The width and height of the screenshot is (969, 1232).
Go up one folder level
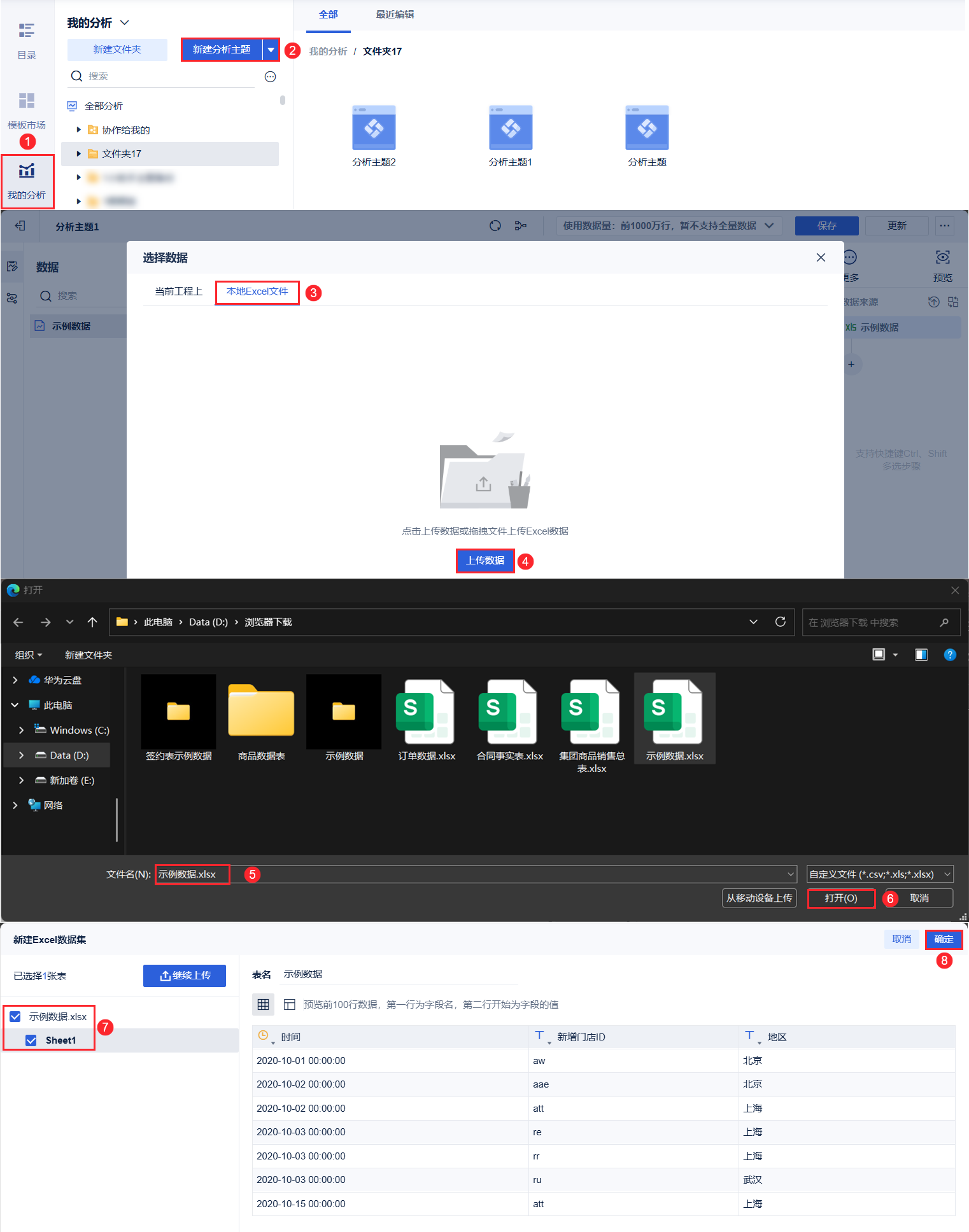(x=92, y=622)
